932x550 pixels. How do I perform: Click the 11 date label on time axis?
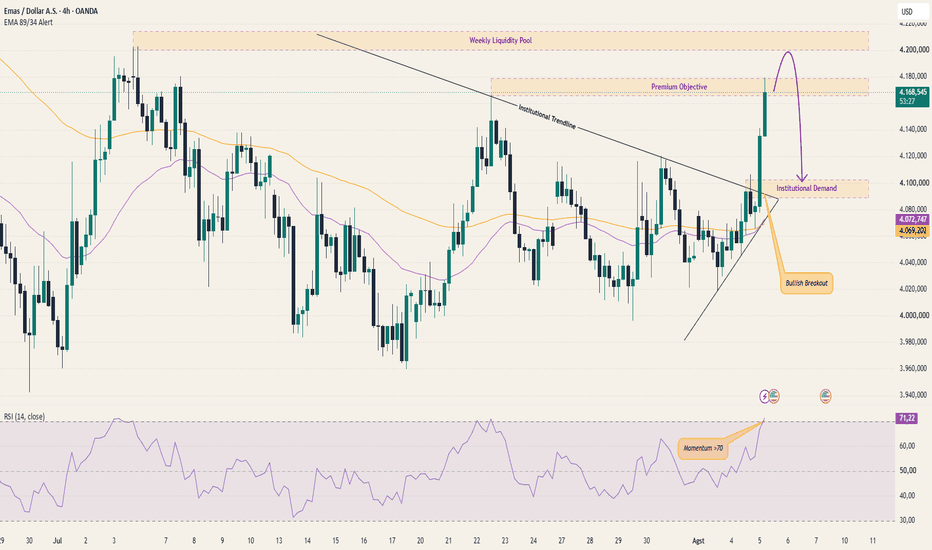872,540
